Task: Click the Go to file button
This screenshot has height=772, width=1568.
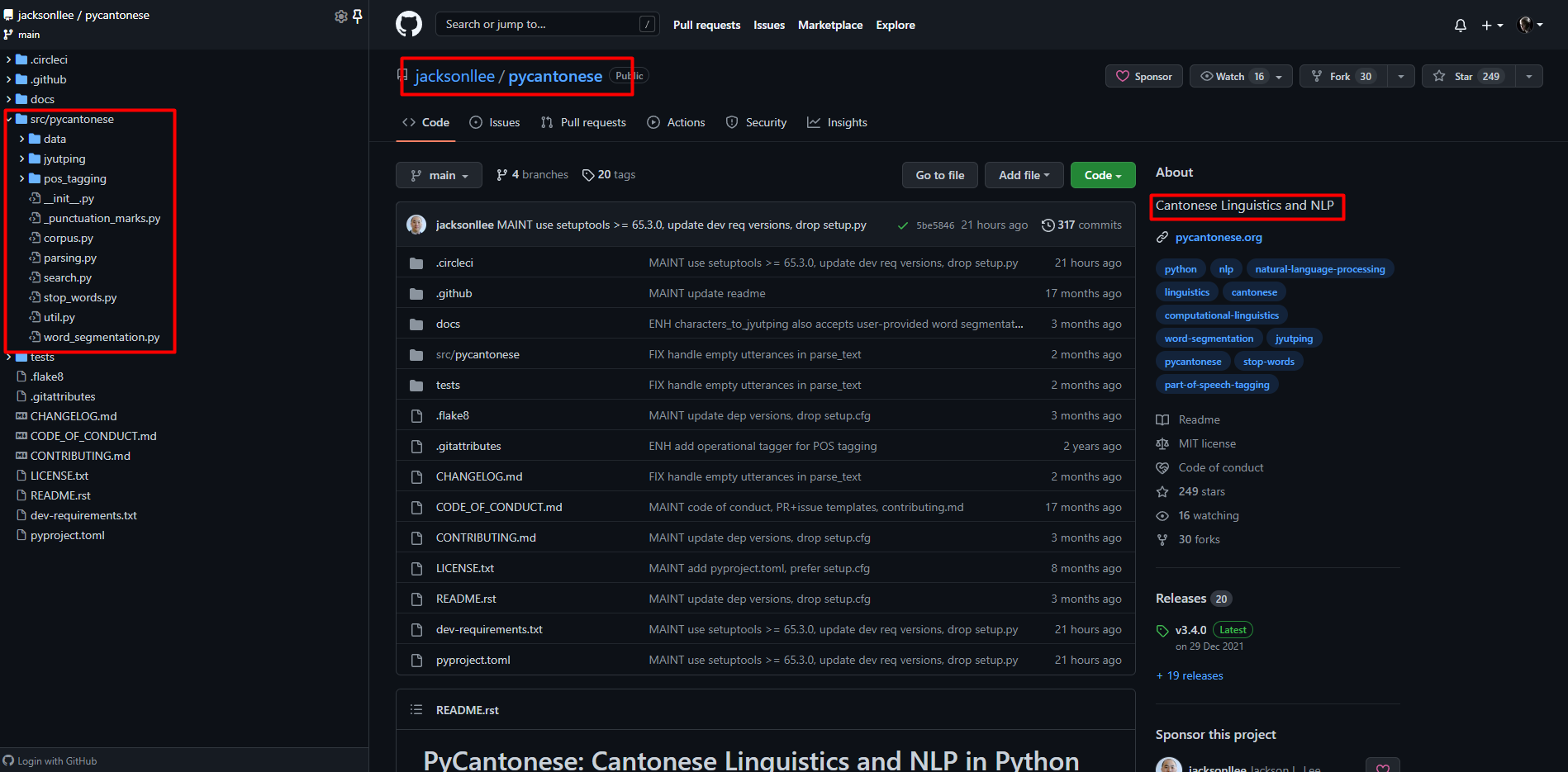Action: [x=940, y=175]
